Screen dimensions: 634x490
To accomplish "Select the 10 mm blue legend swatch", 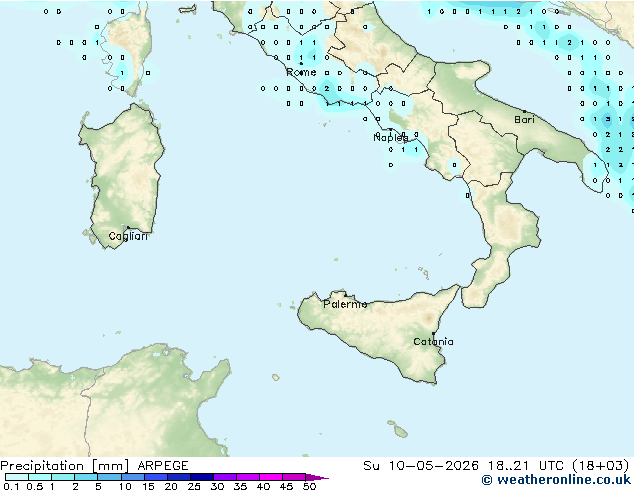I will pyautogui.click(x=133, y=477).
